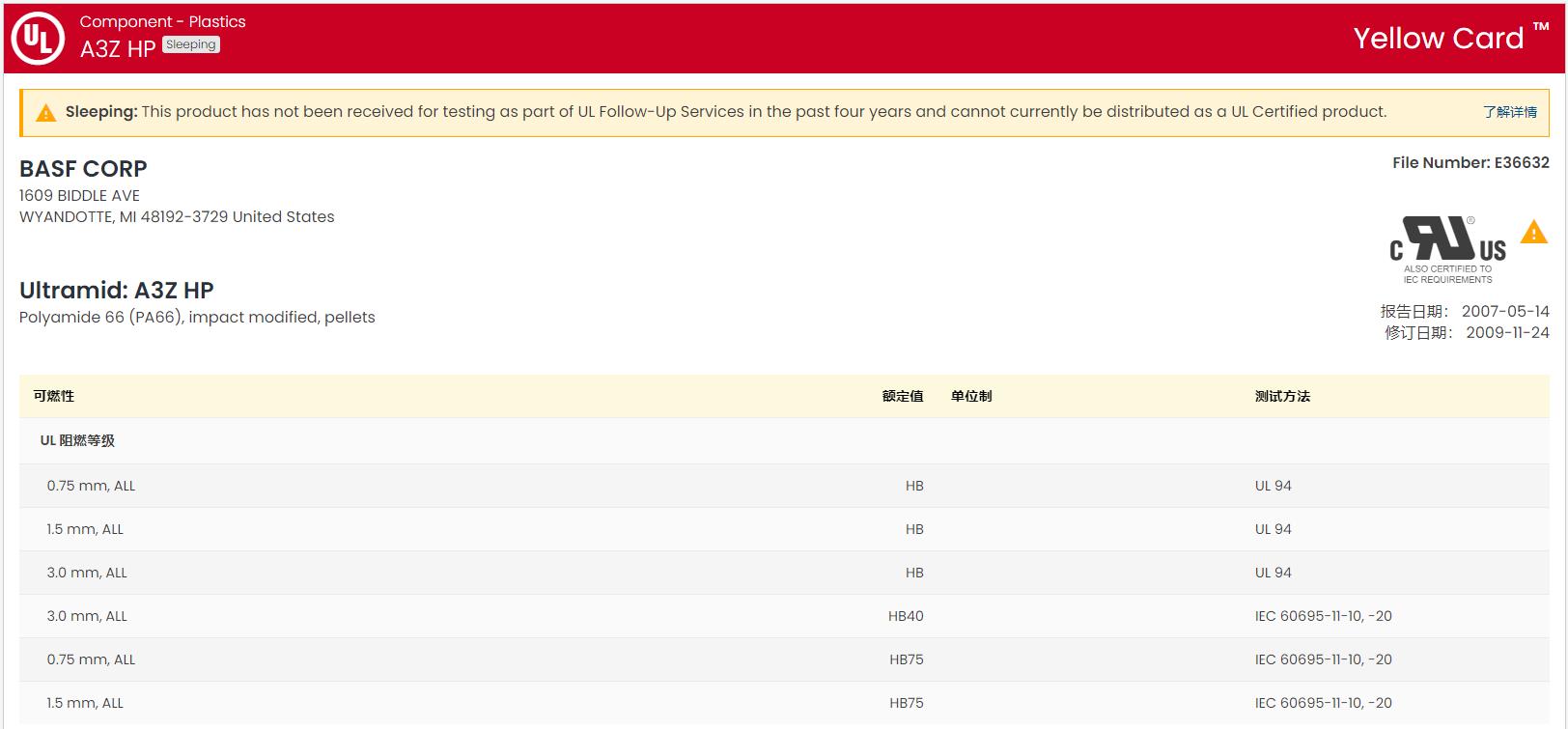Click the orange warning icon beside the certification mark

point(1533,233)
